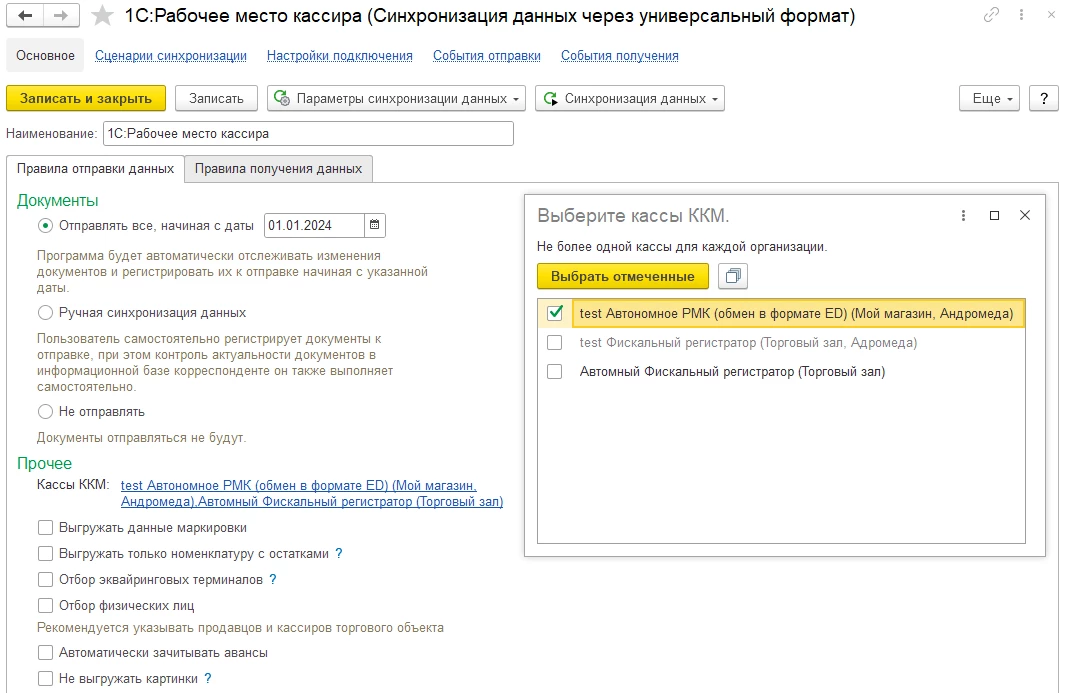Open "Сценарии синхронизации" section
The image size is (1067, 693).
coord(171,56)
